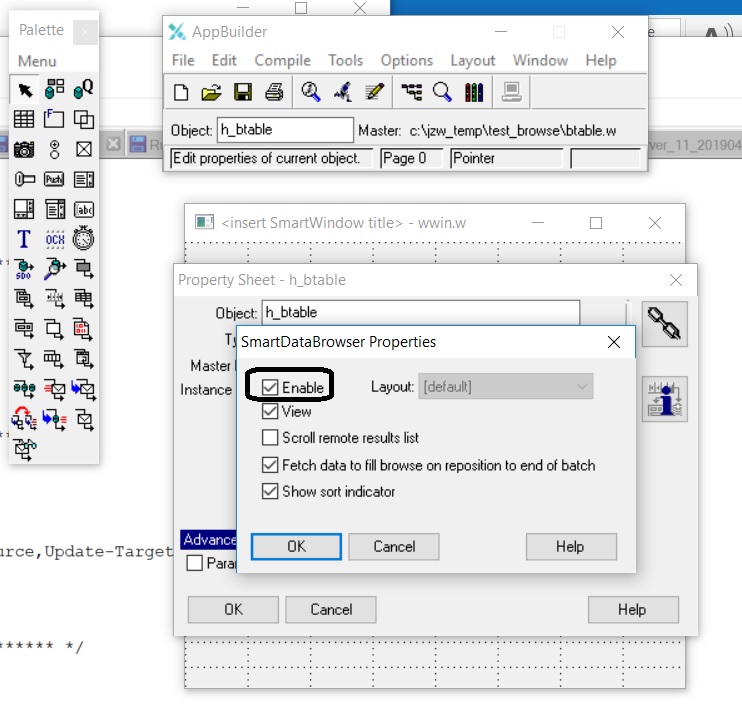Select the Radio-Set tool in Palette
The width and height of the screenshot is (742, 722).
click(54, 149)
